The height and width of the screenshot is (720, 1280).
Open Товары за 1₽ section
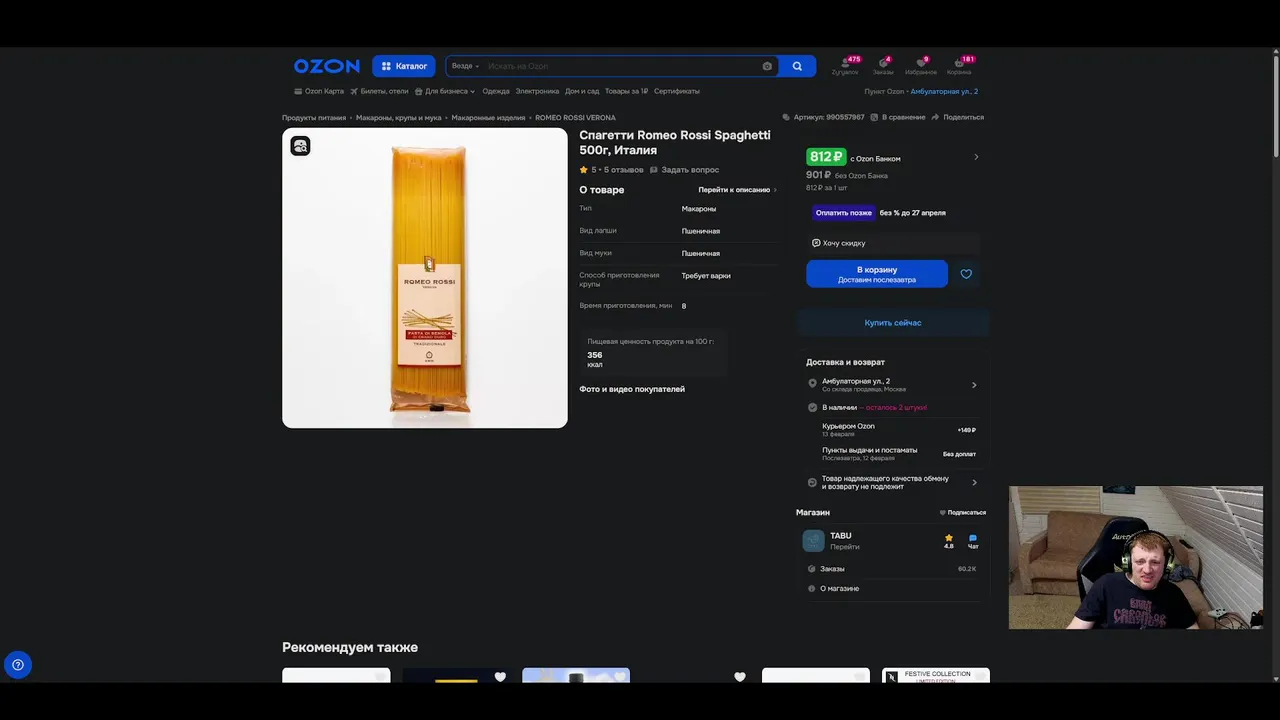click(x=626, y=91)
